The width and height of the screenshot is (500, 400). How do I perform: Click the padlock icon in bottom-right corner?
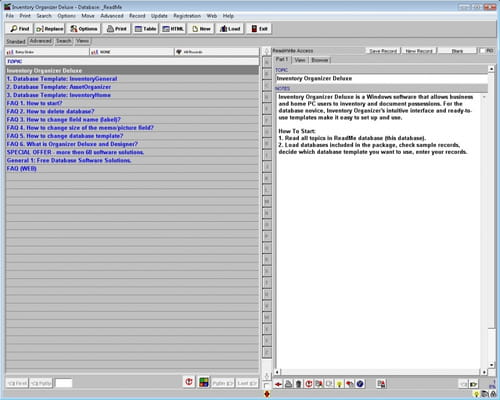pyautogui.click(x=493, y=394)
